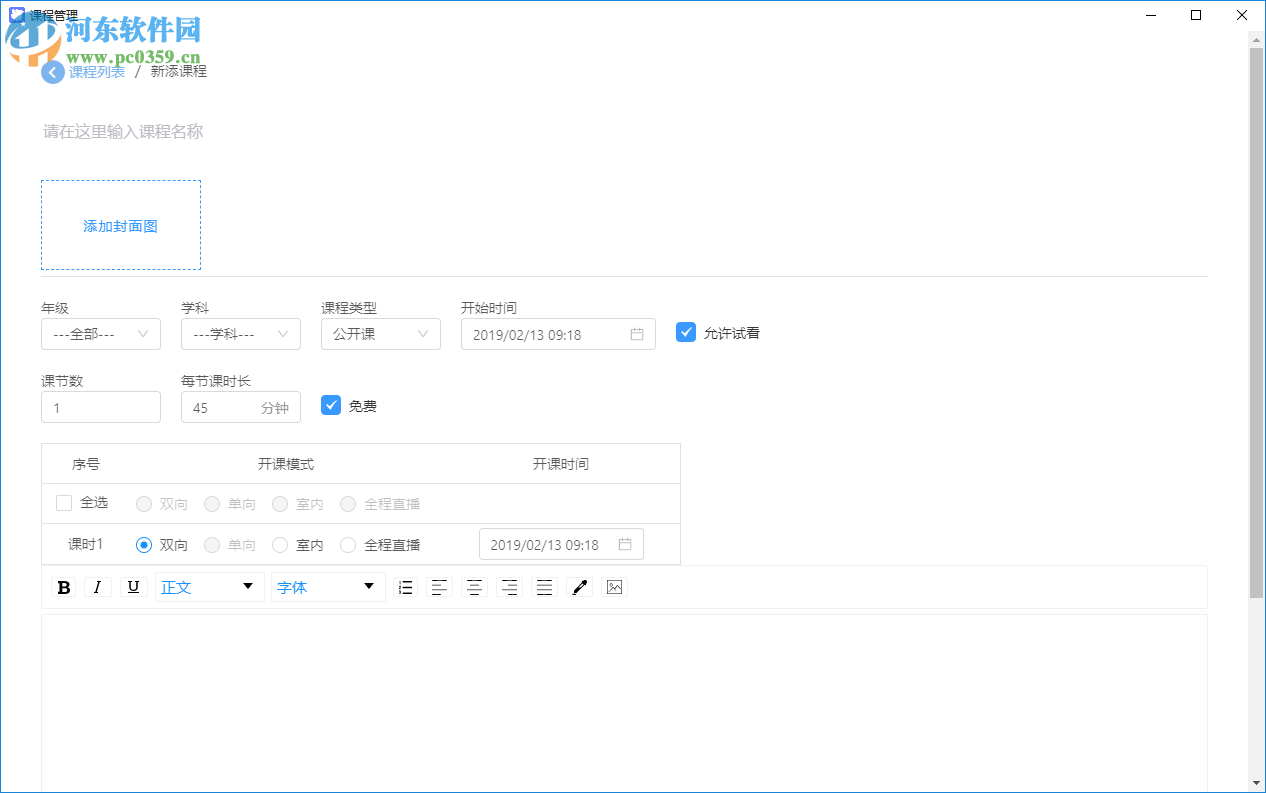Click 添加封面图 to add a cover image
The image size is (1266, 793).
pyautogui.click(x=120, y=225)
